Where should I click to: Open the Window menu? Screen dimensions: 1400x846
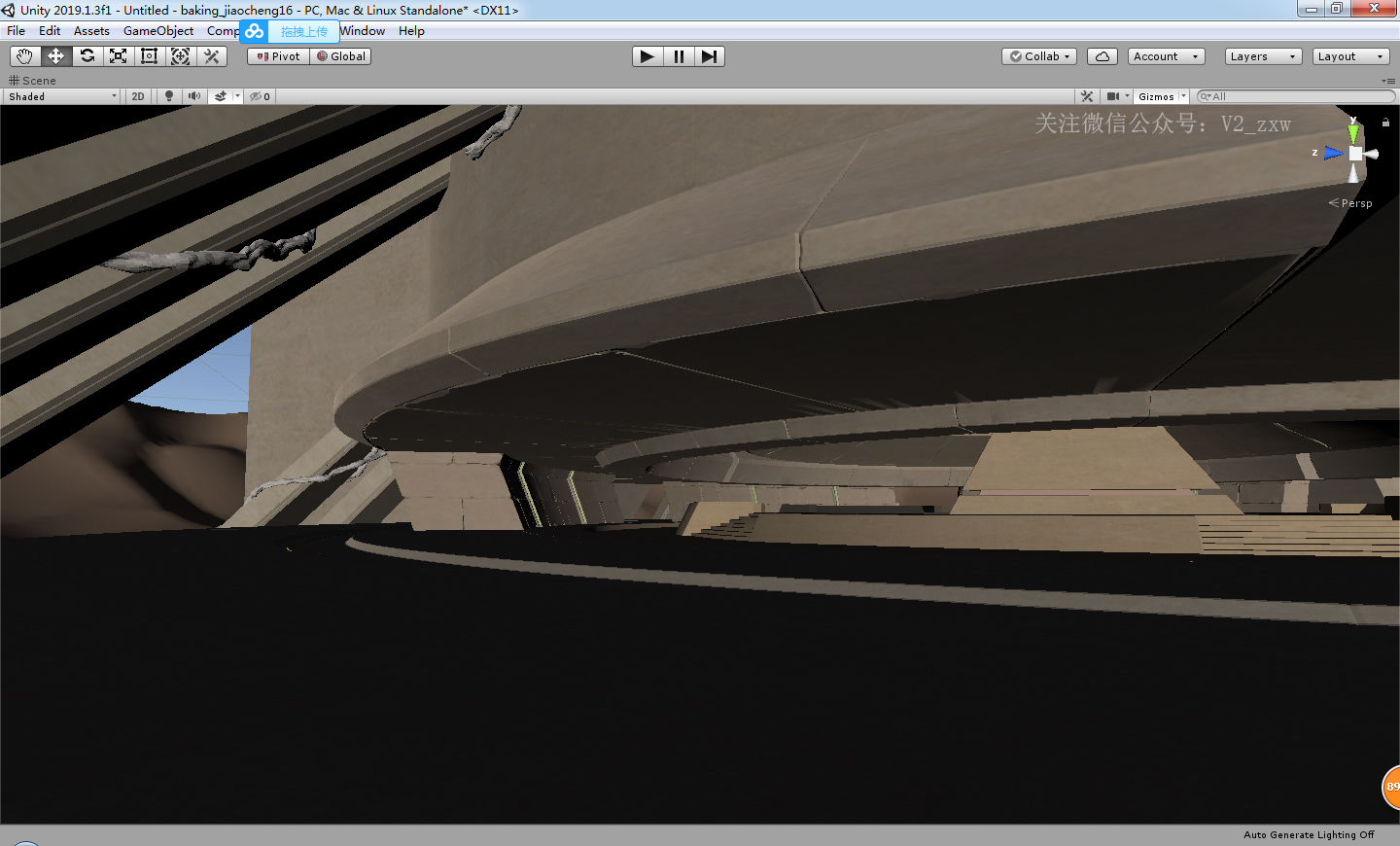363,31
